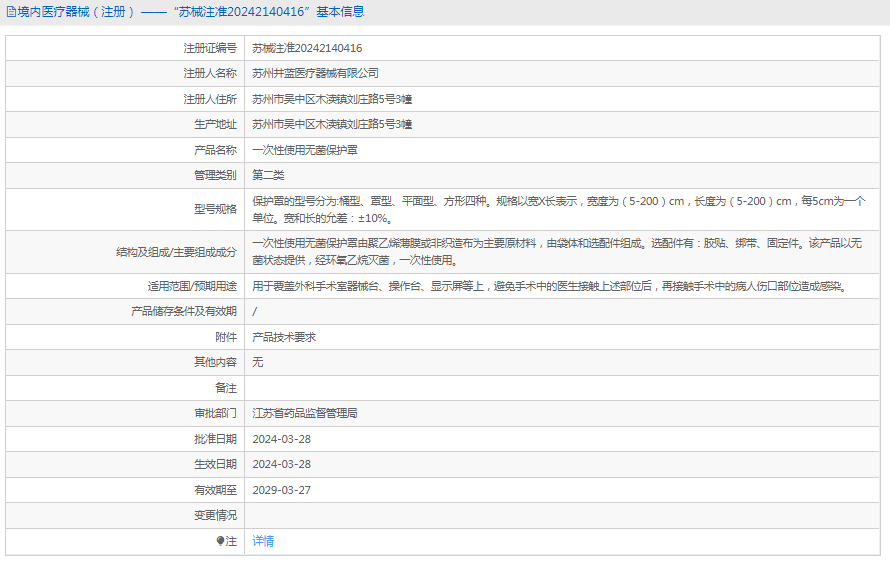The height and width of the screenshot is (563, 890).
Task: Click the 产品储存条件及有效期 label
Action: 184,311
